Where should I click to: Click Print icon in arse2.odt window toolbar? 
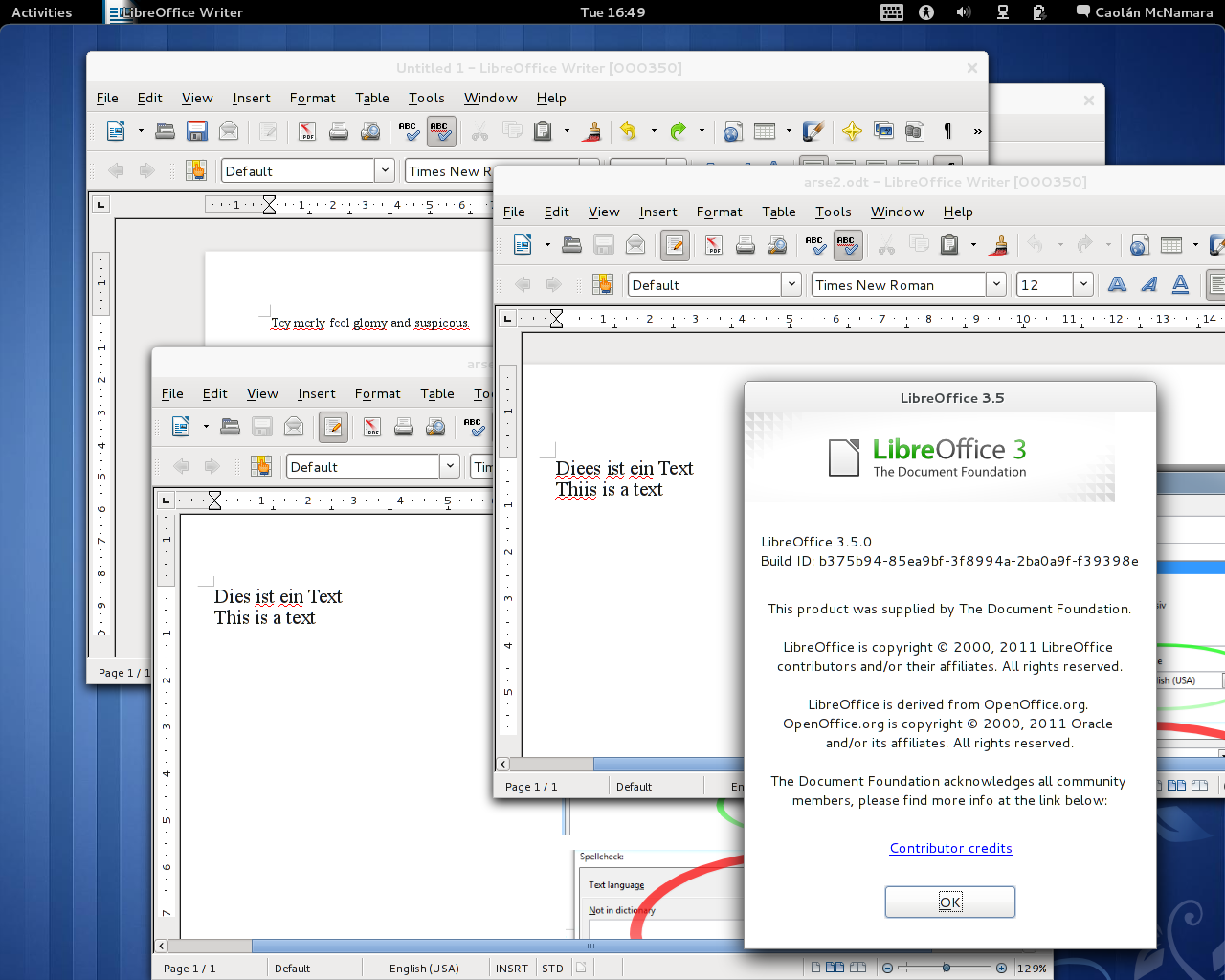coord(746,245)
